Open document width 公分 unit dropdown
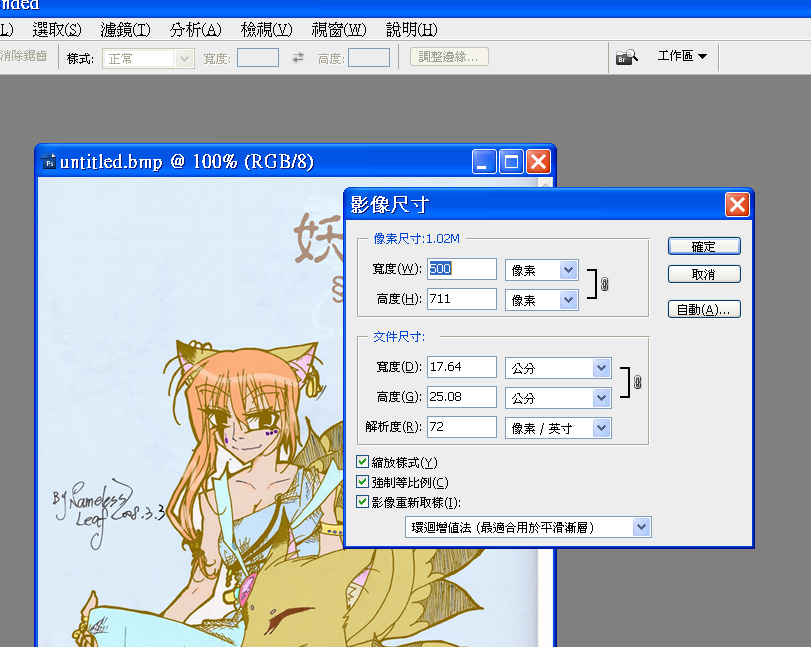 (558, 368)
